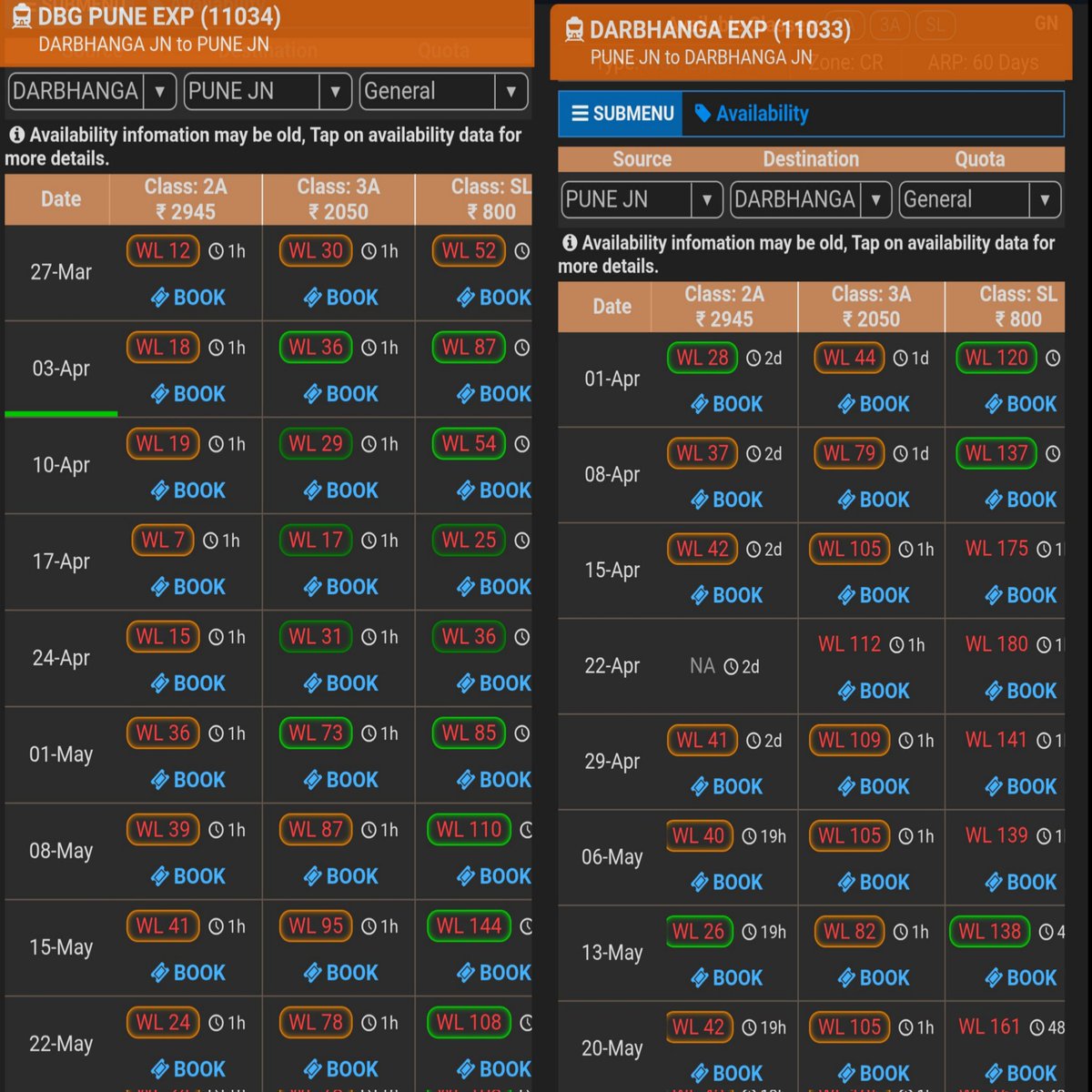The width and height of the screenshot is (1092, 1092).
Task: Click info icon in left availability notice
Action: 16,135
